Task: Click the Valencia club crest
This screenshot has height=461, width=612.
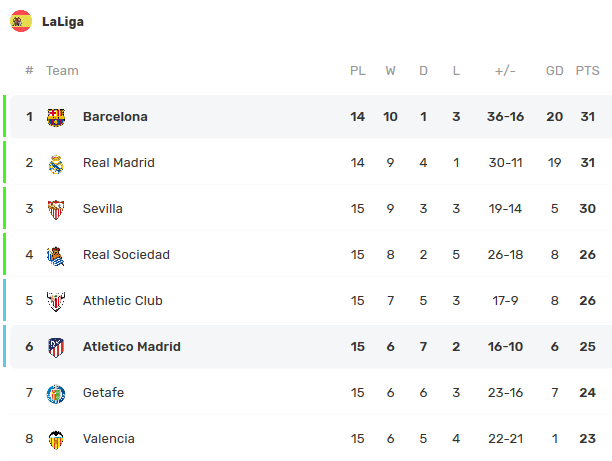Action: [57, 439]
